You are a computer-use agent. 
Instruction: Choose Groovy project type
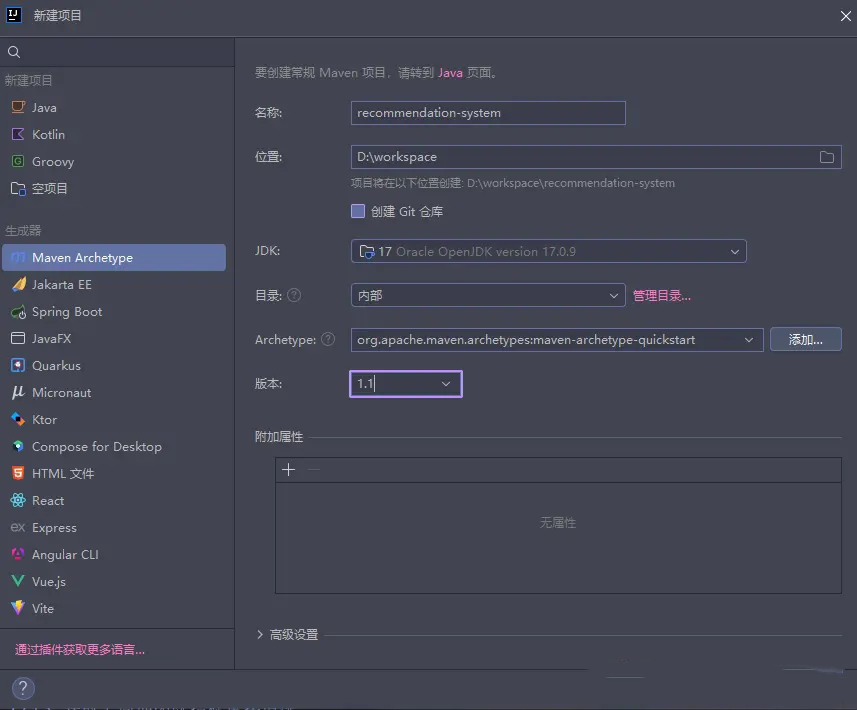click(114, 161)
